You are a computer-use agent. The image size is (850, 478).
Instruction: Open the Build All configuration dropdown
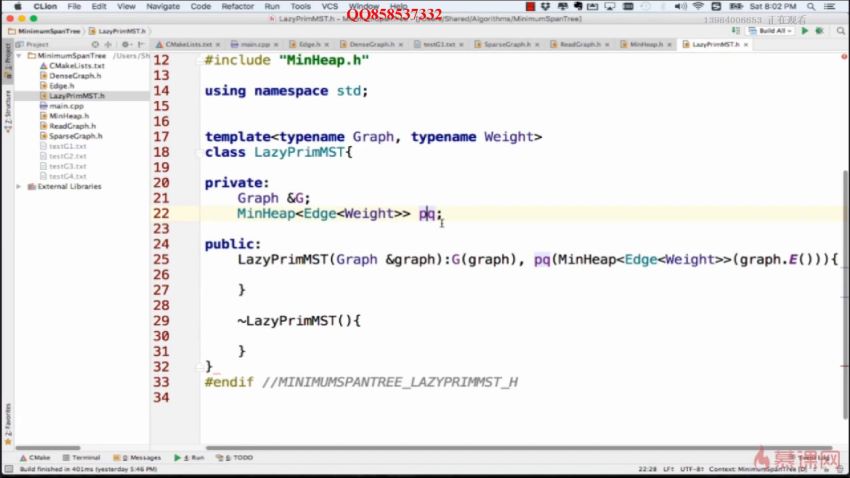click(770, 31)
